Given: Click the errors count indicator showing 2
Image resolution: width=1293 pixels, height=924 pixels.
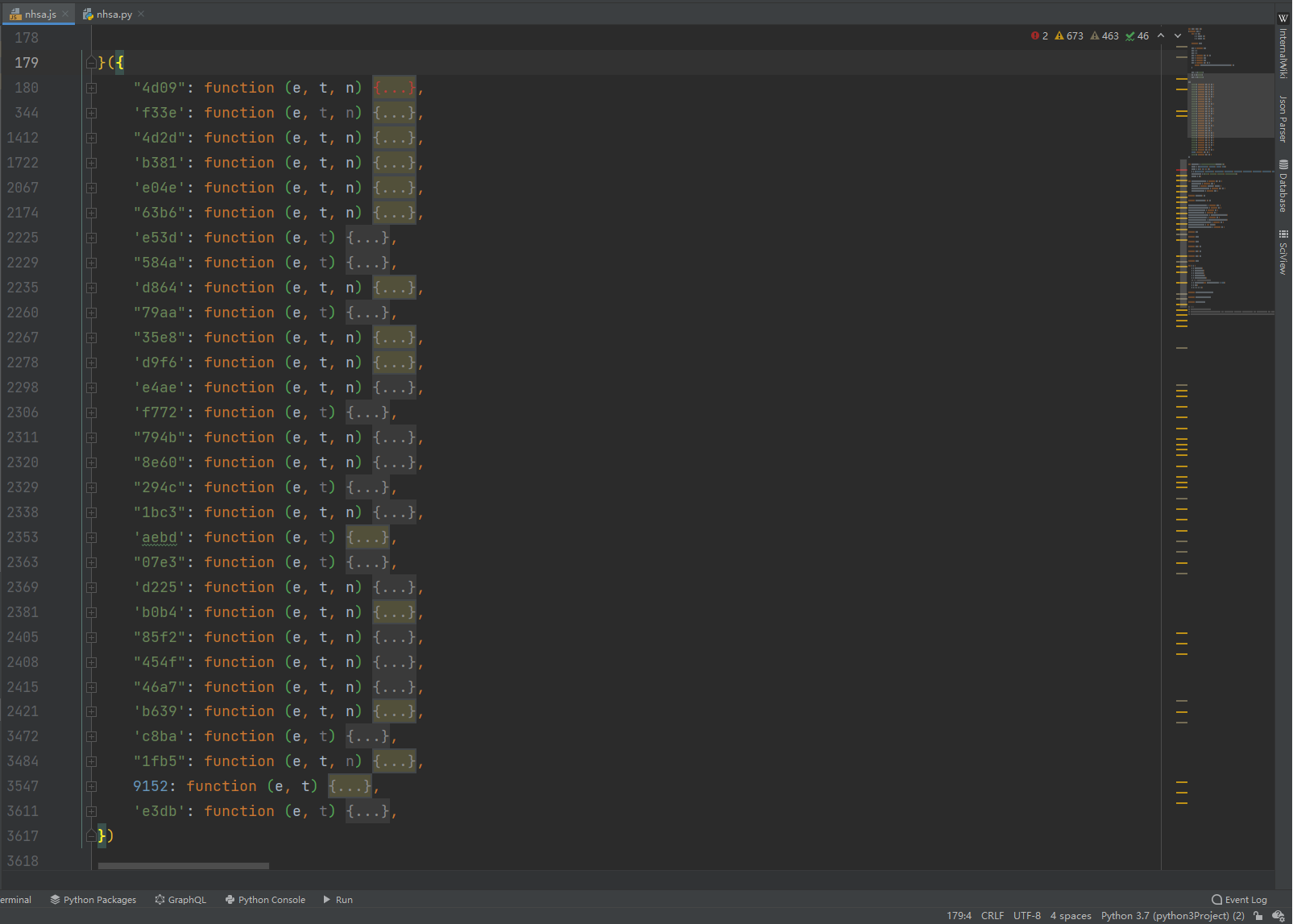Looking at the screenshot, I should click(x=1039, y=36).
